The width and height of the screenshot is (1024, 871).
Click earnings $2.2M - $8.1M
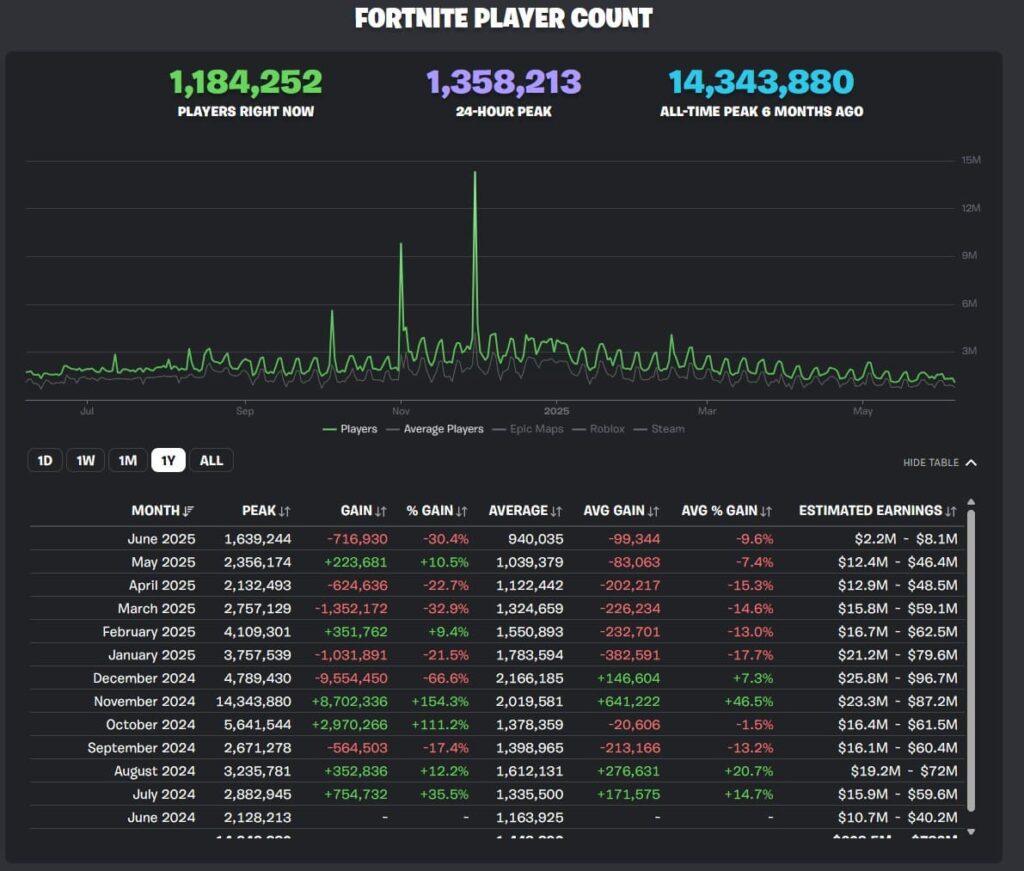coord(906,539)
